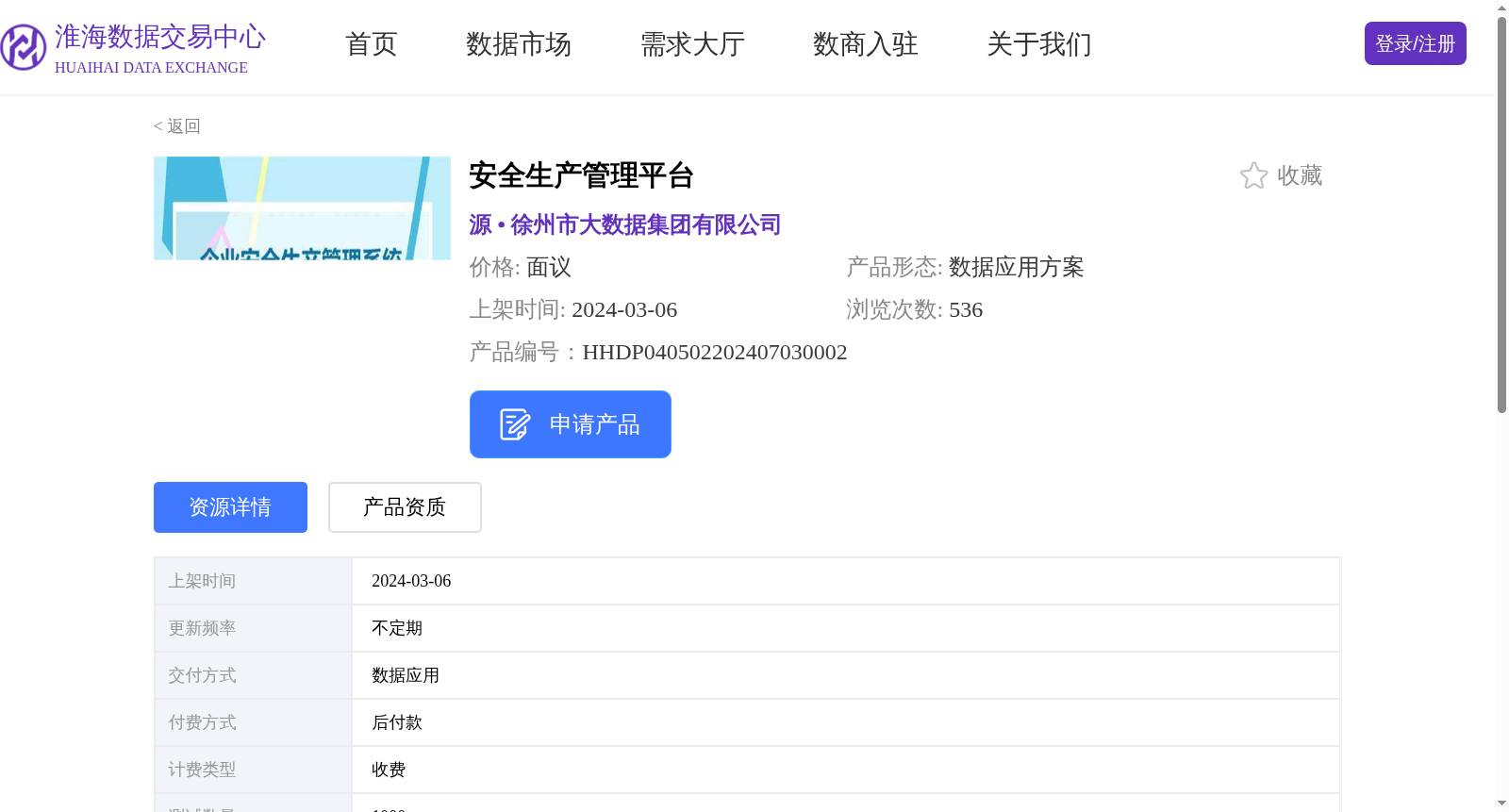This screenshot has width=1509, height=812.
Task: Click the table cell 2024-03-06
Action: tap(411, 581)
